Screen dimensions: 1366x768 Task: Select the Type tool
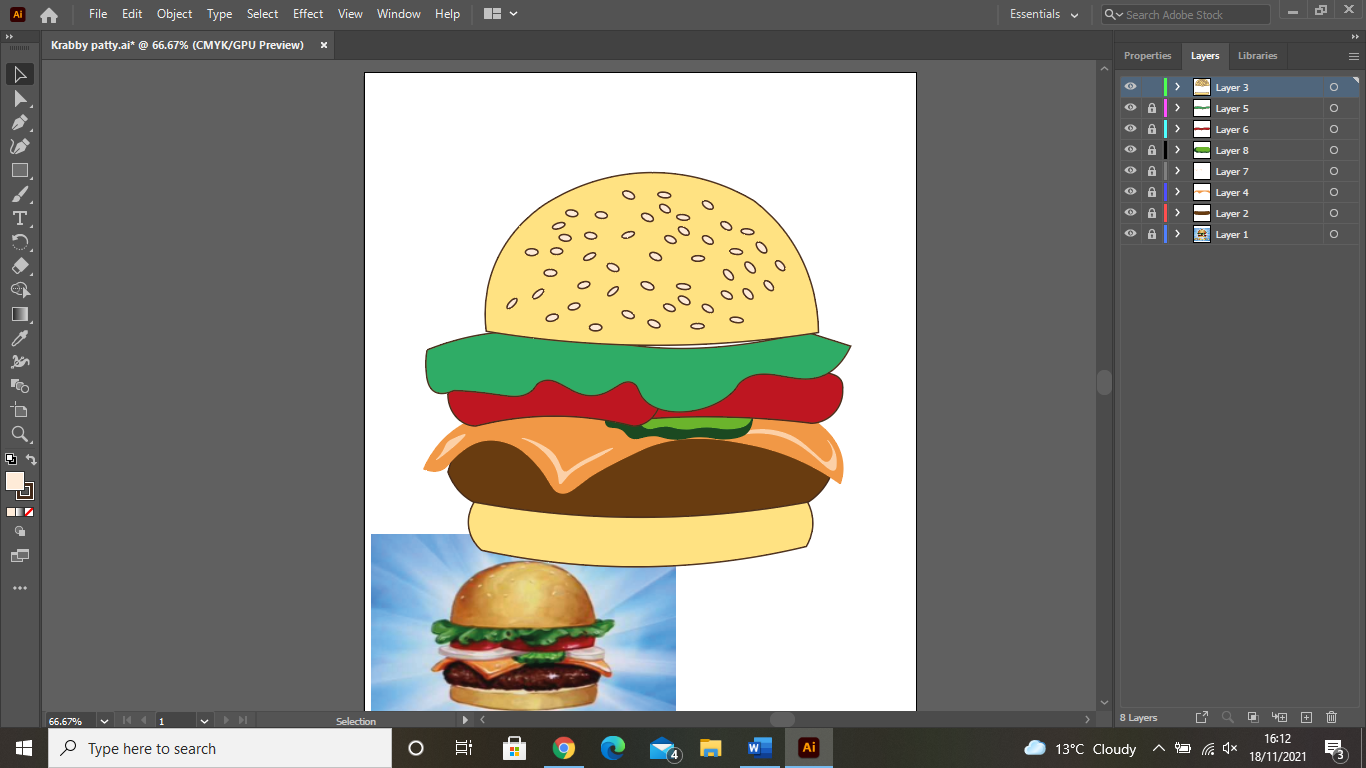[x=20, y=219]
